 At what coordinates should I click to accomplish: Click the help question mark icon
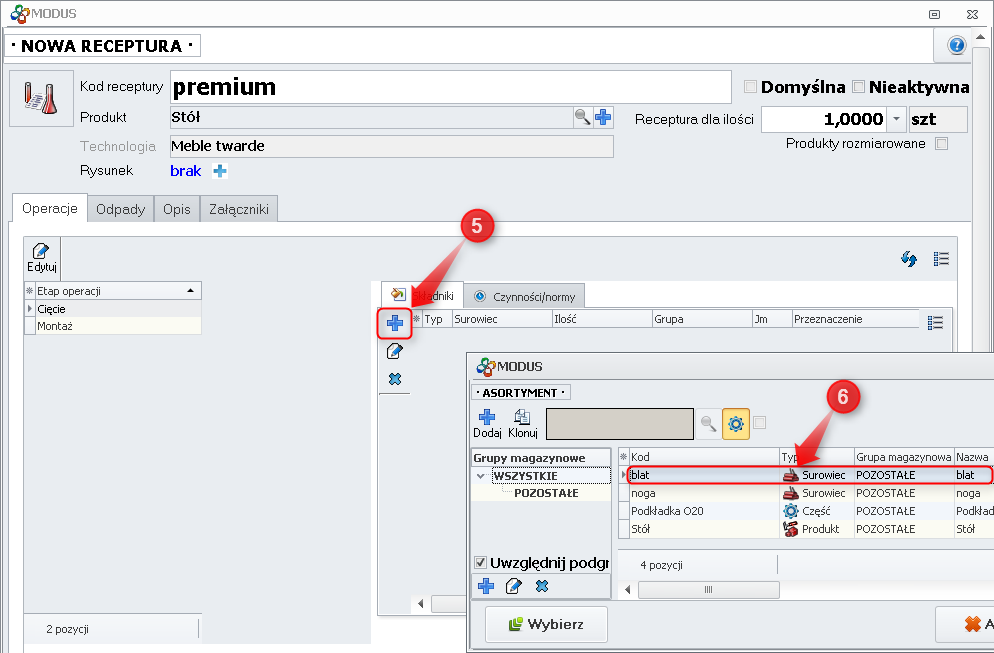tap(956, 46)
